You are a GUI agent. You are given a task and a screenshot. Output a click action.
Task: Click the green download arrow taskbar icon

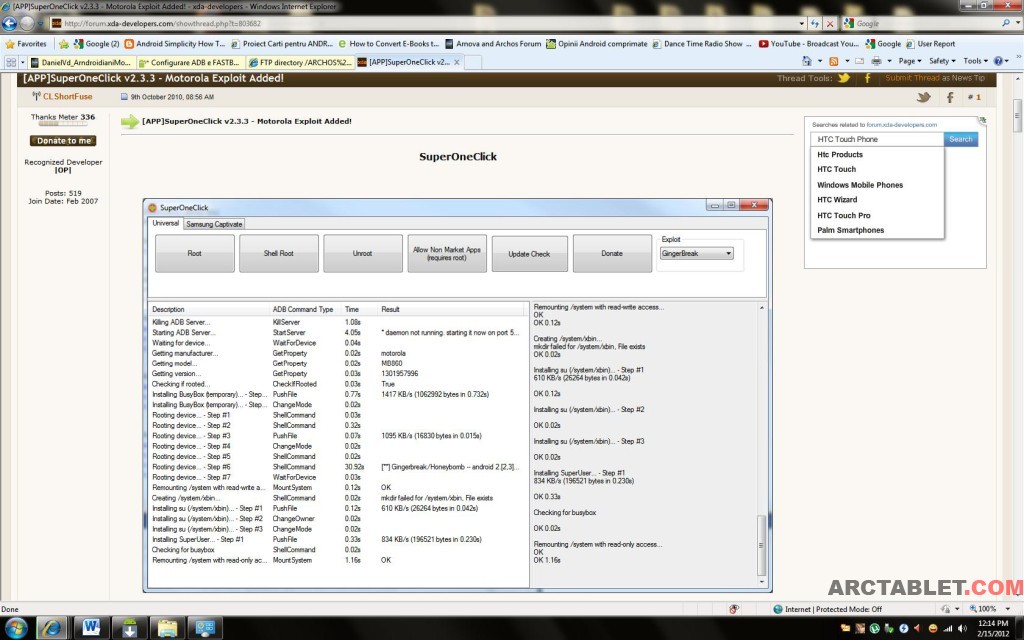click(129, 628)
